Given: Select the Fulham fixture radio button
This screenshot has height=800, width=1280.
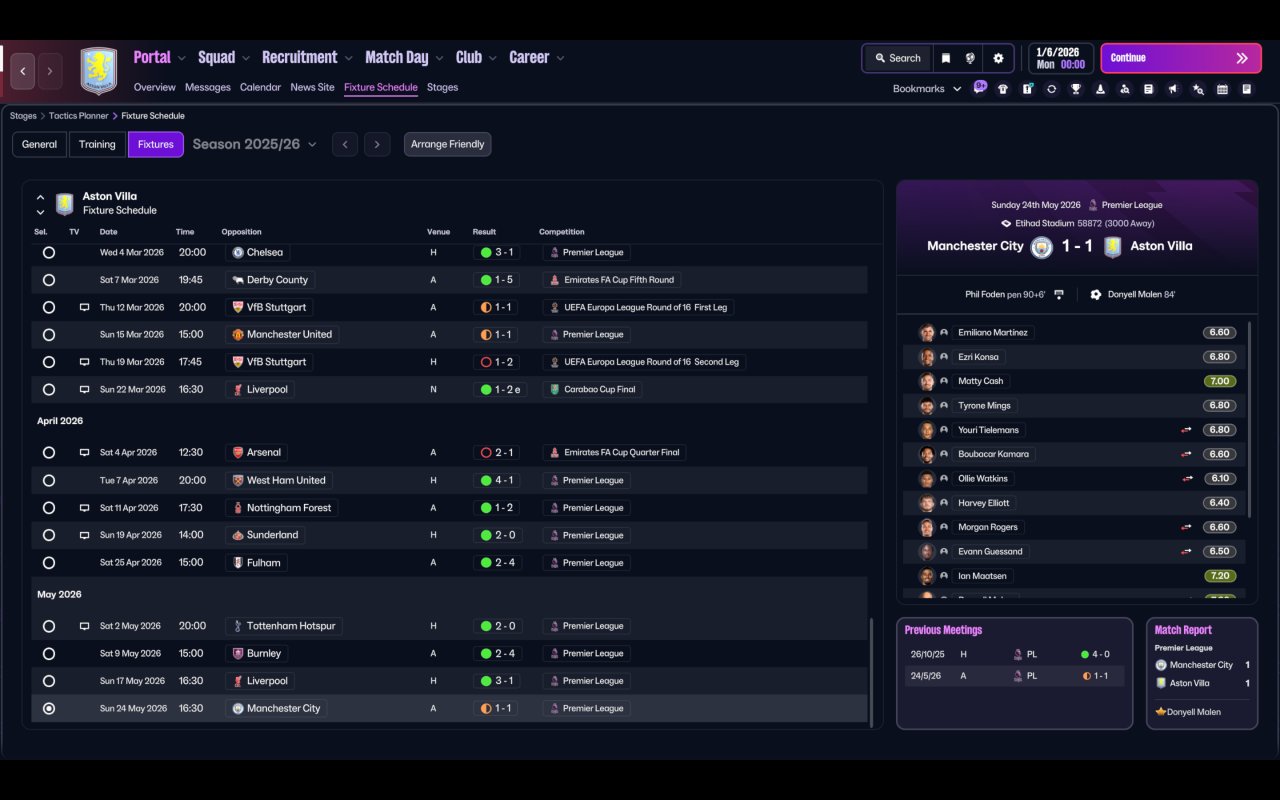Looking at the screenshot, I should (49, 563).
